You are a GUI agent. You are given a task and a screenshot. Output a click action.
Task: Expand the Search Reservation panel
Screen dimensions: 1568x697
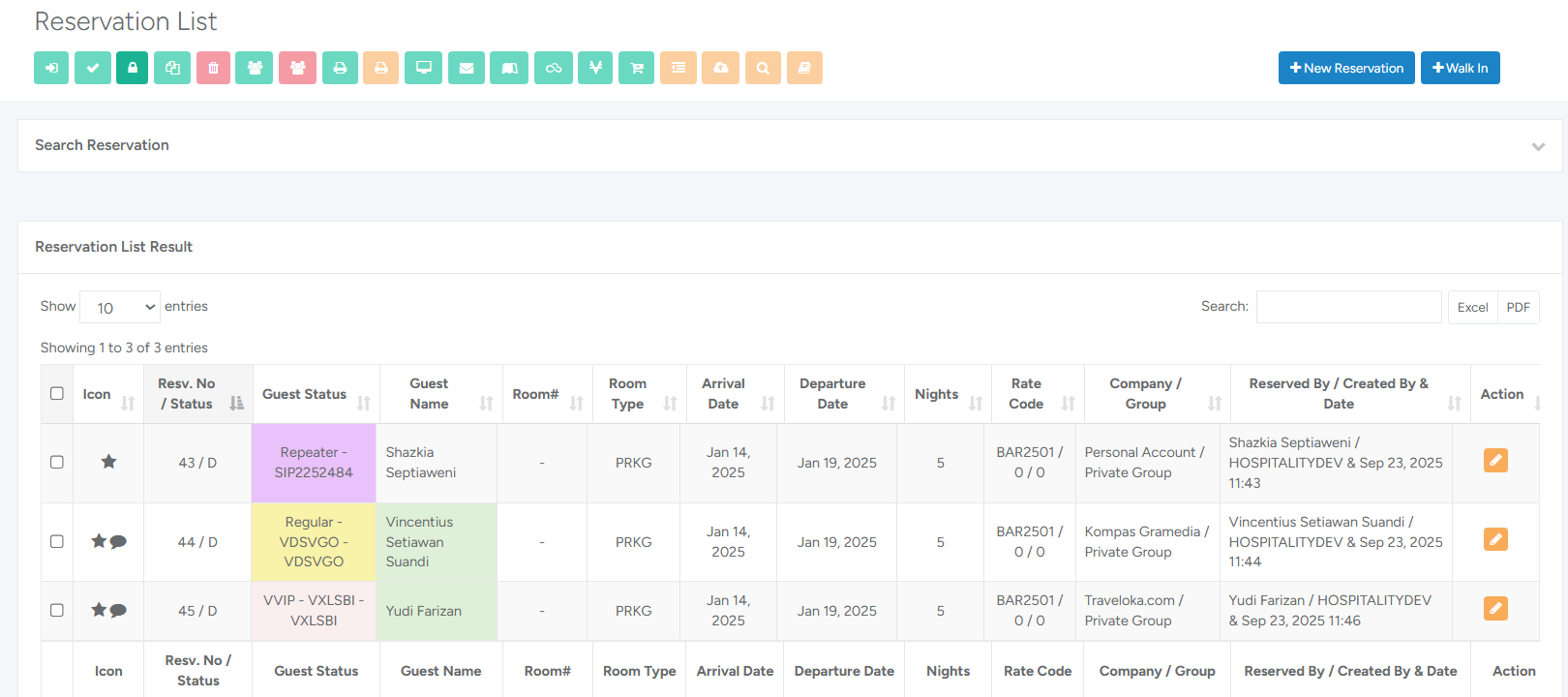click(x=1538, y=146)
